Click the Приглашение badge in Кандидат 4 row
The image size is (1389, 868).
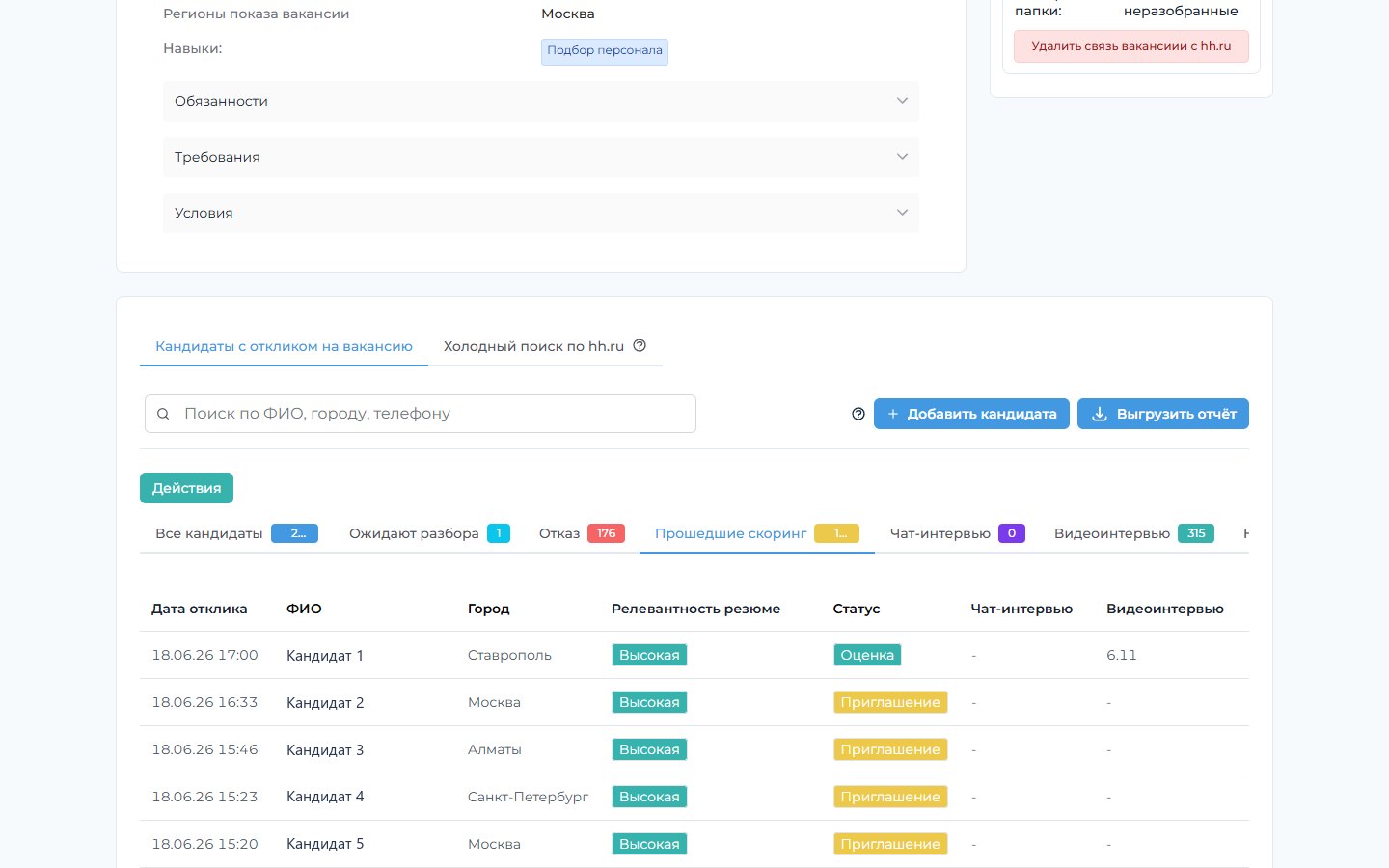[890, 797]
